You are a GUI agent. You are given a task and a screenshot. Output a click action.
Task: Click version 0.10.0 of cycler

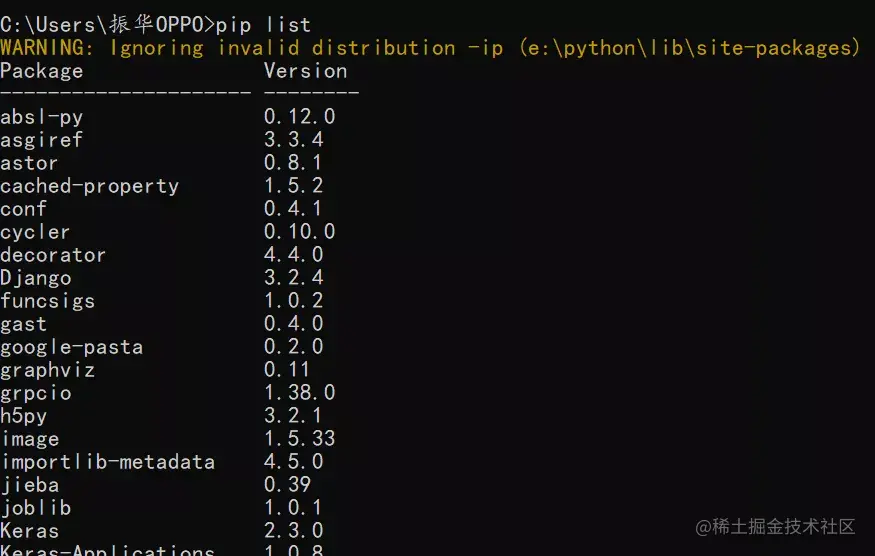click(x=300, y=232)
